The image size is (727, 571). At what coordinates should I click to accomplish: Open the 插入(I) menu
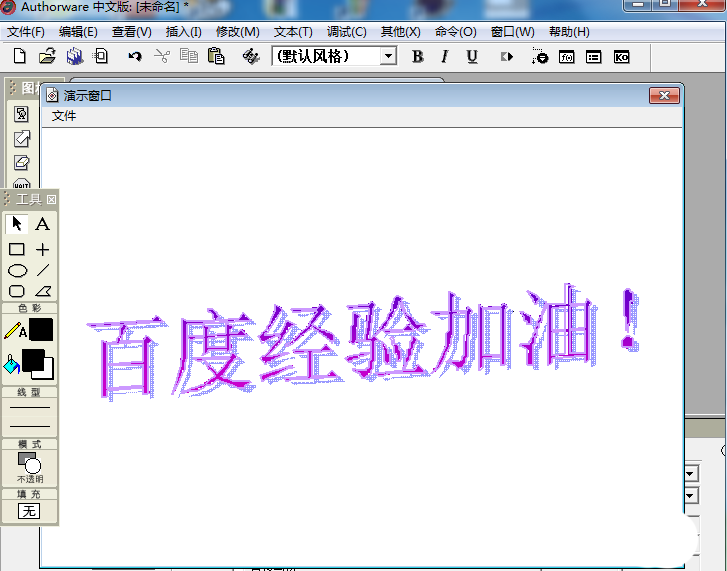[x=184, y=32]
